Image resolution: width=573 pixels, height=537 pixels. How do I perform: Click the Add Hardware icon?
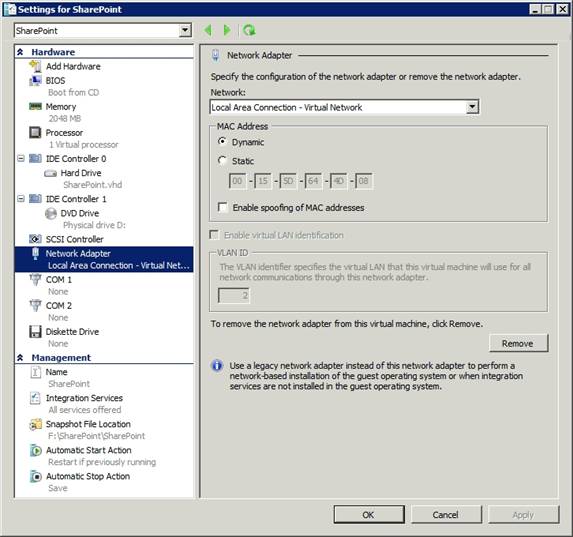35,66
